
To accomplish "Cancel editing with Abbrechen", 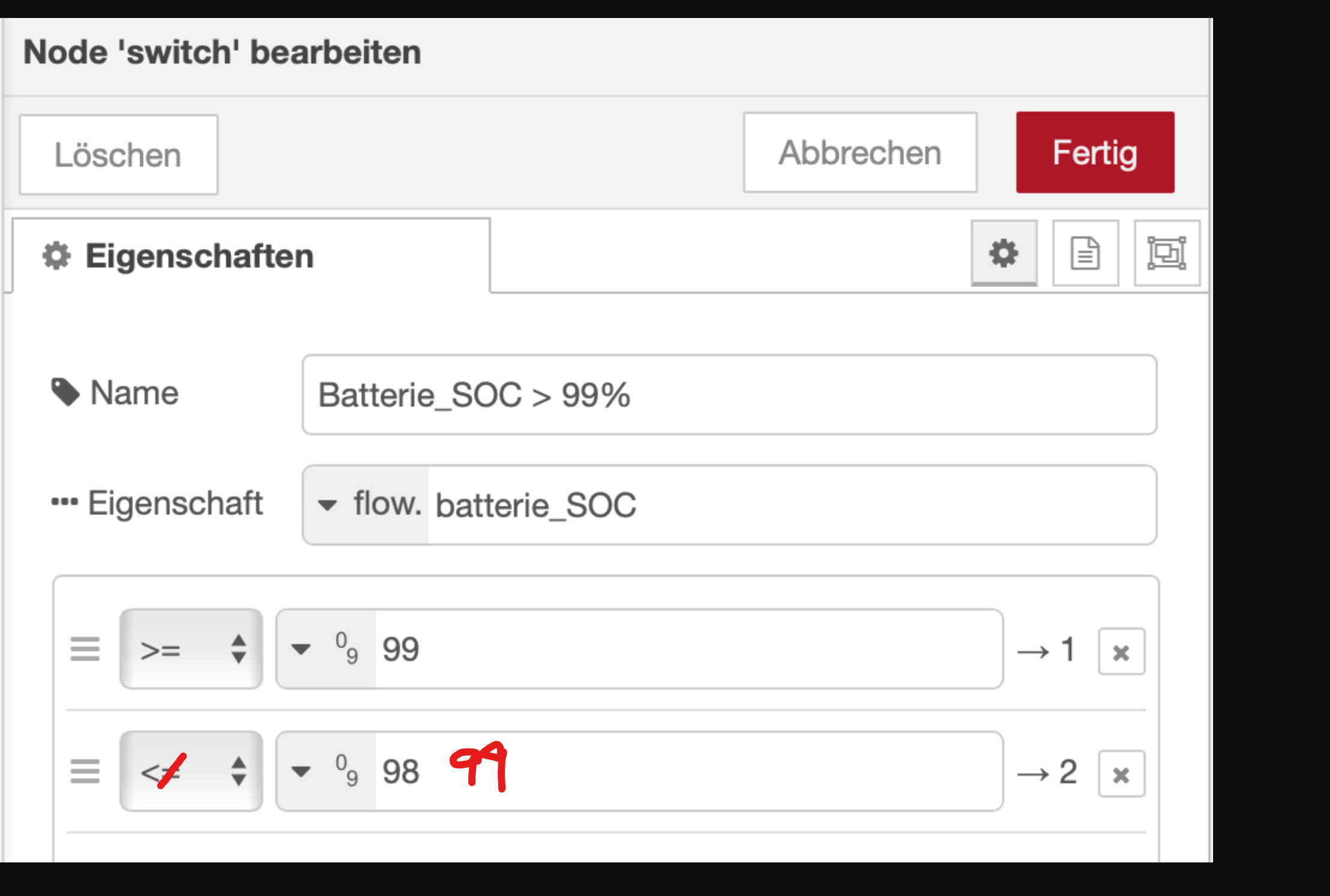I will tap(860, 153).
